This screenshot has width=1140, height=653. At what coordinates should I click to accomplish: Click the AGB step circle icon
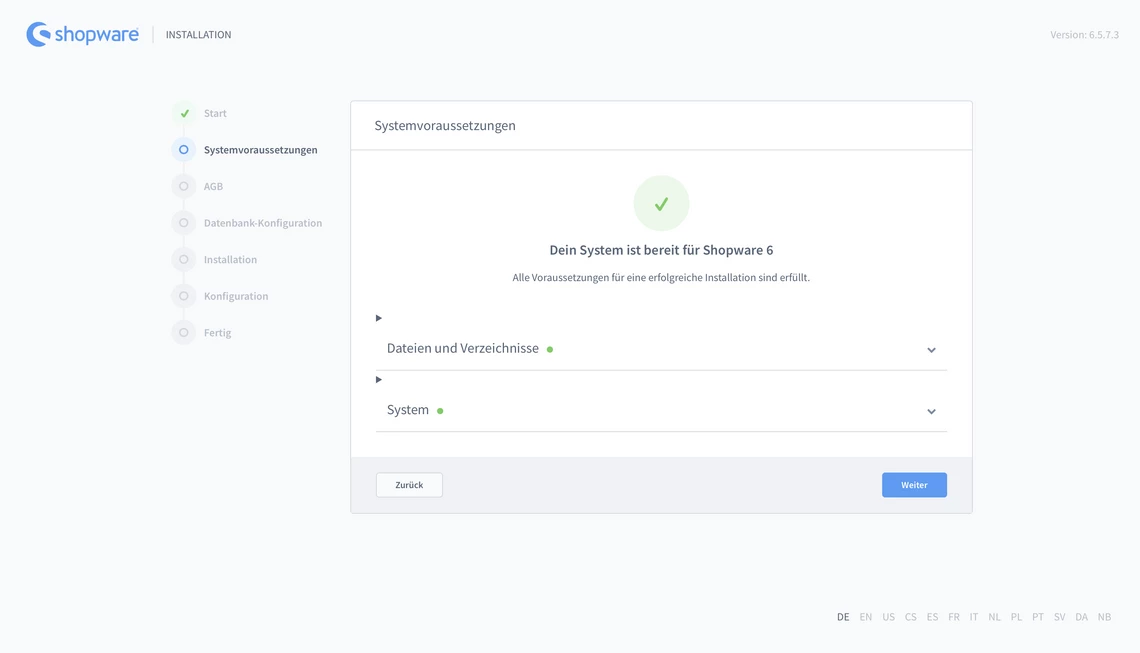[184, 186]
